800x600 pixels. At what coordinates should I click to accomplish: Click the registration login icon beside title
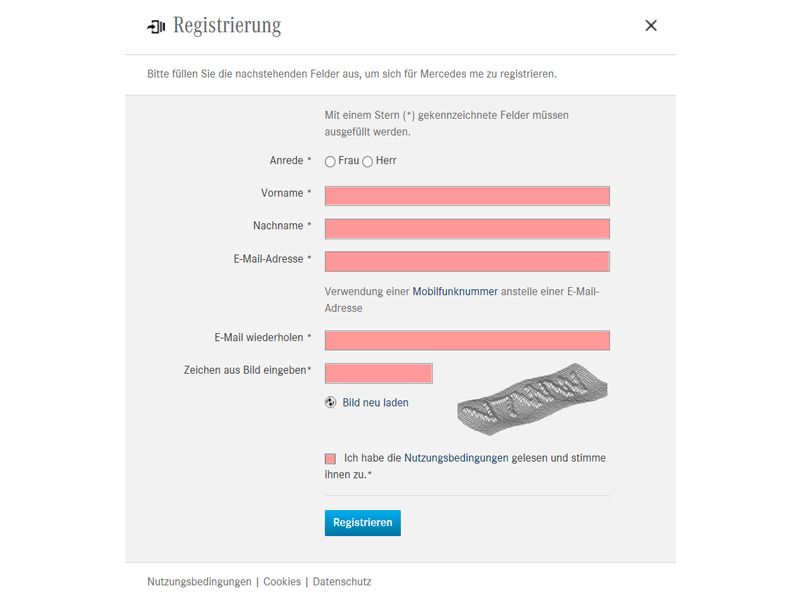(x=156, y=26)
